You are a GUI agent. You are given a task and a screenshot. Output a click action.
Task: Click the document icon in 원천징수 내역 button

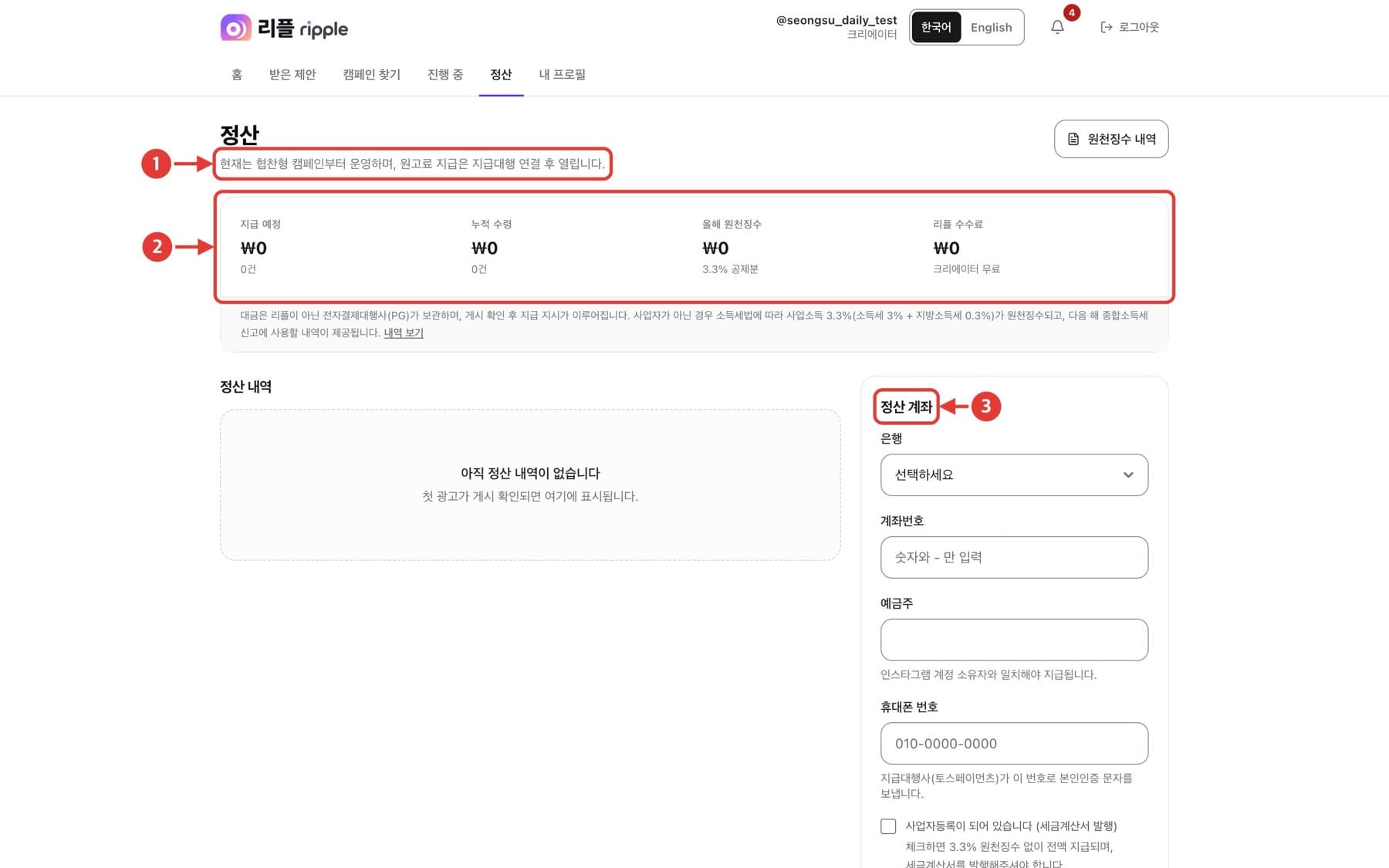pos(1073,139)
